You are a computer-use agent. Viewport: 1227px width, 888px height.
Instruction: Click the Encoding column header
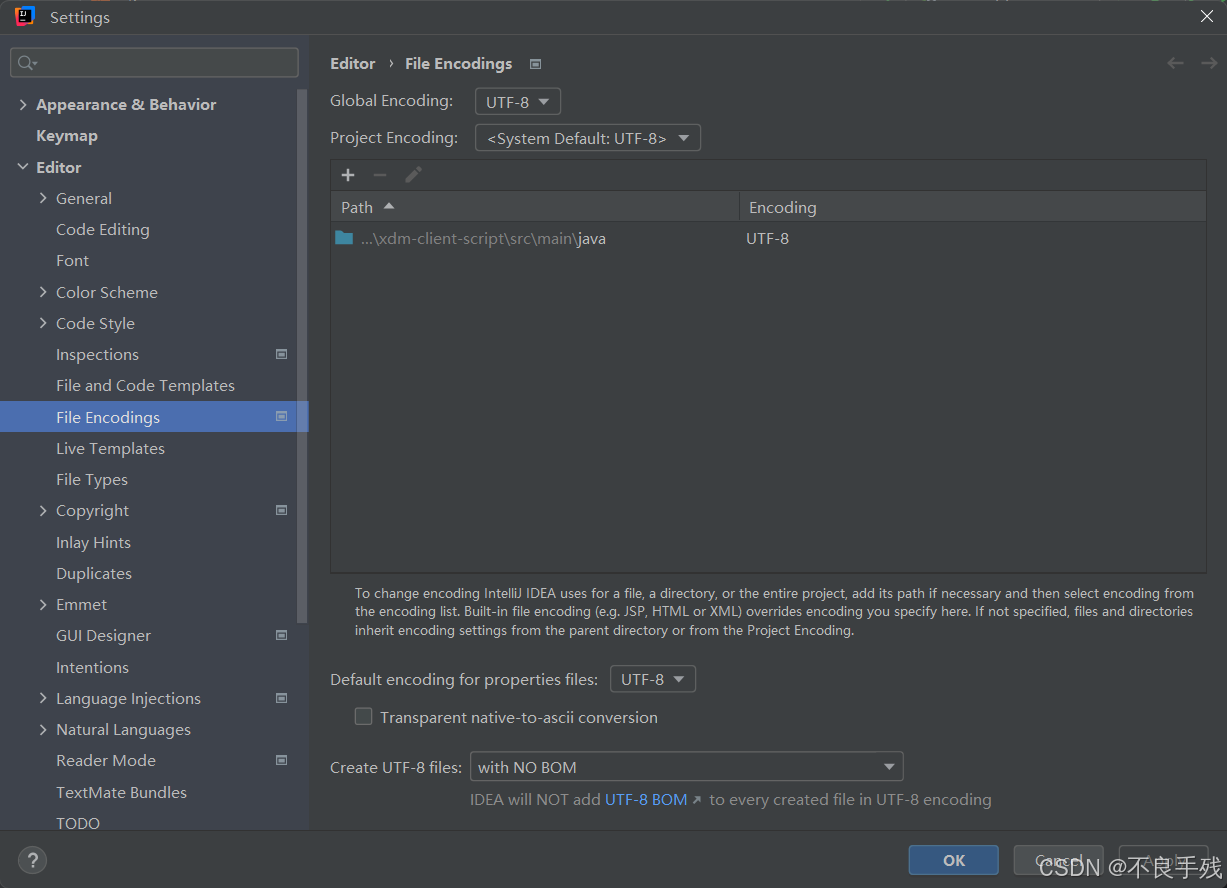(x=972, y=207)
